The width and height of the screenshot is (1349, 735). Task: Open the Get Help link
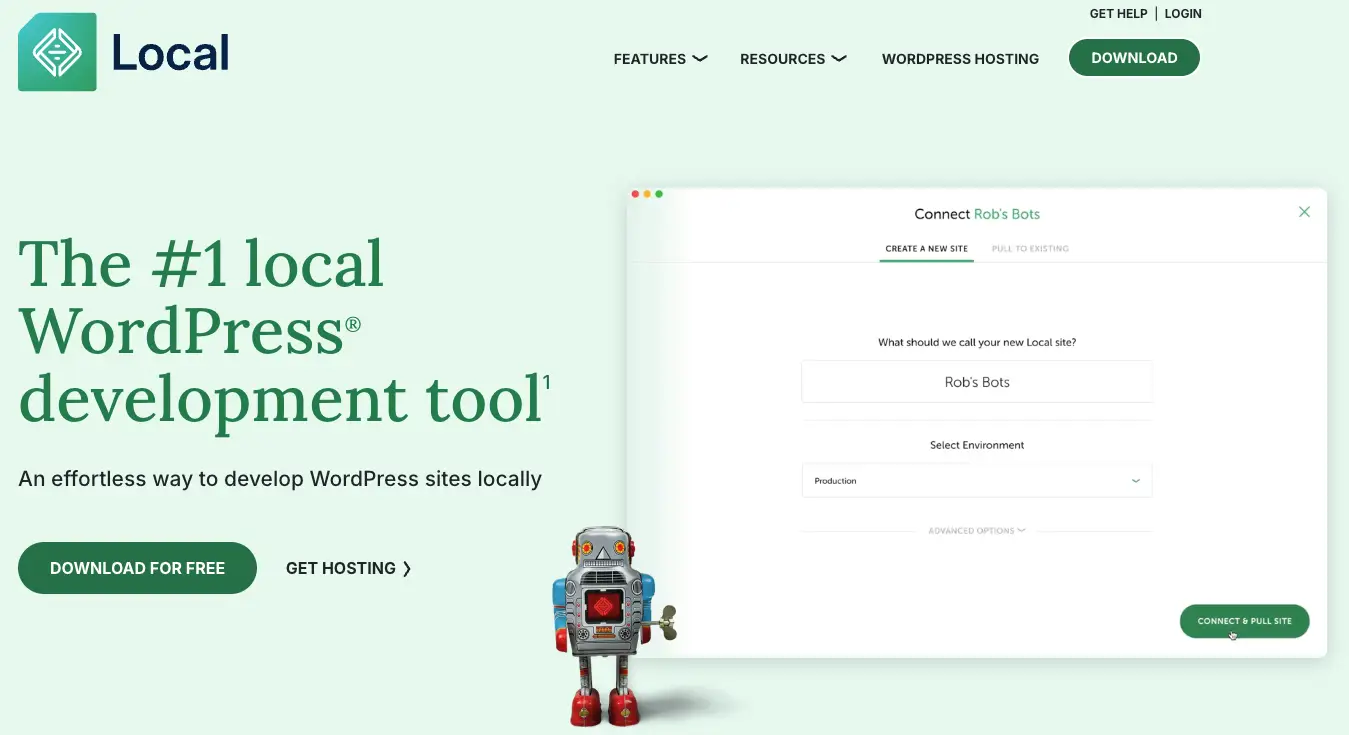pos(1118,14)
